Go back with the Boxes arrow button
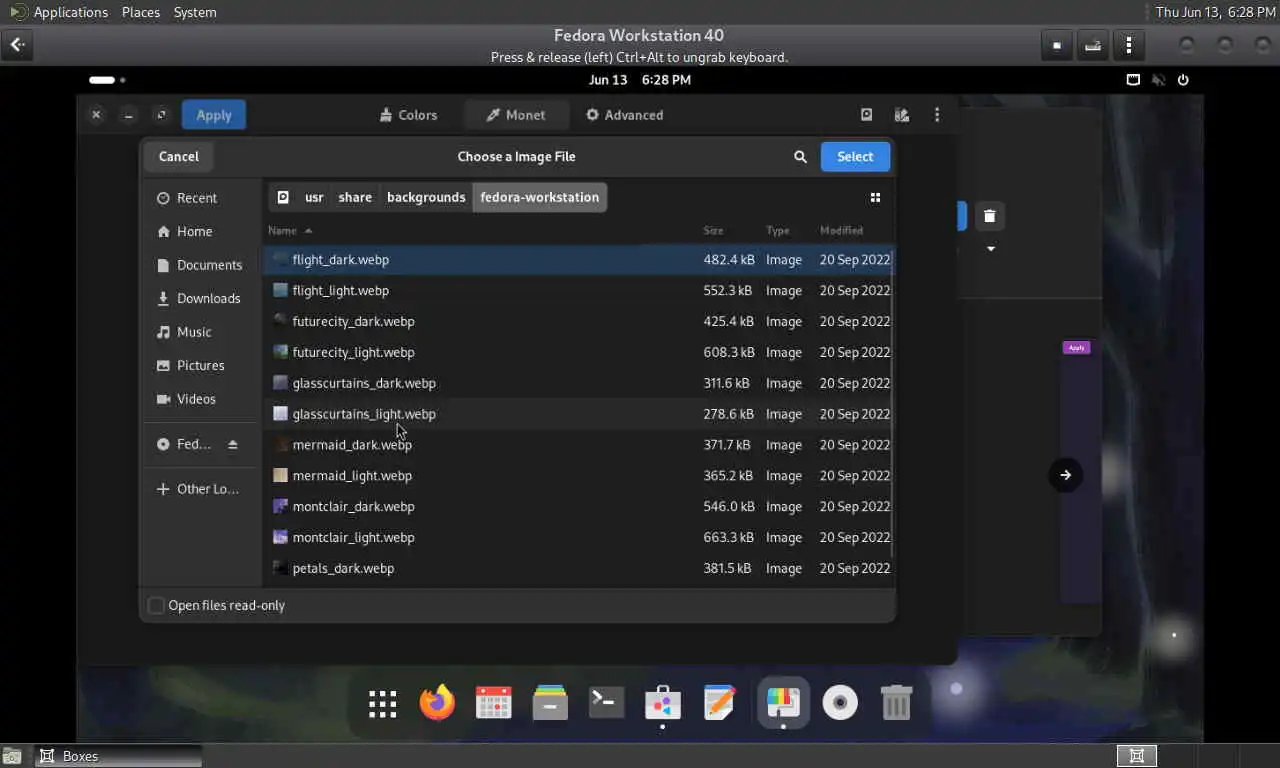The width and height of the screenshot is (1280, 768). [18, 45]
